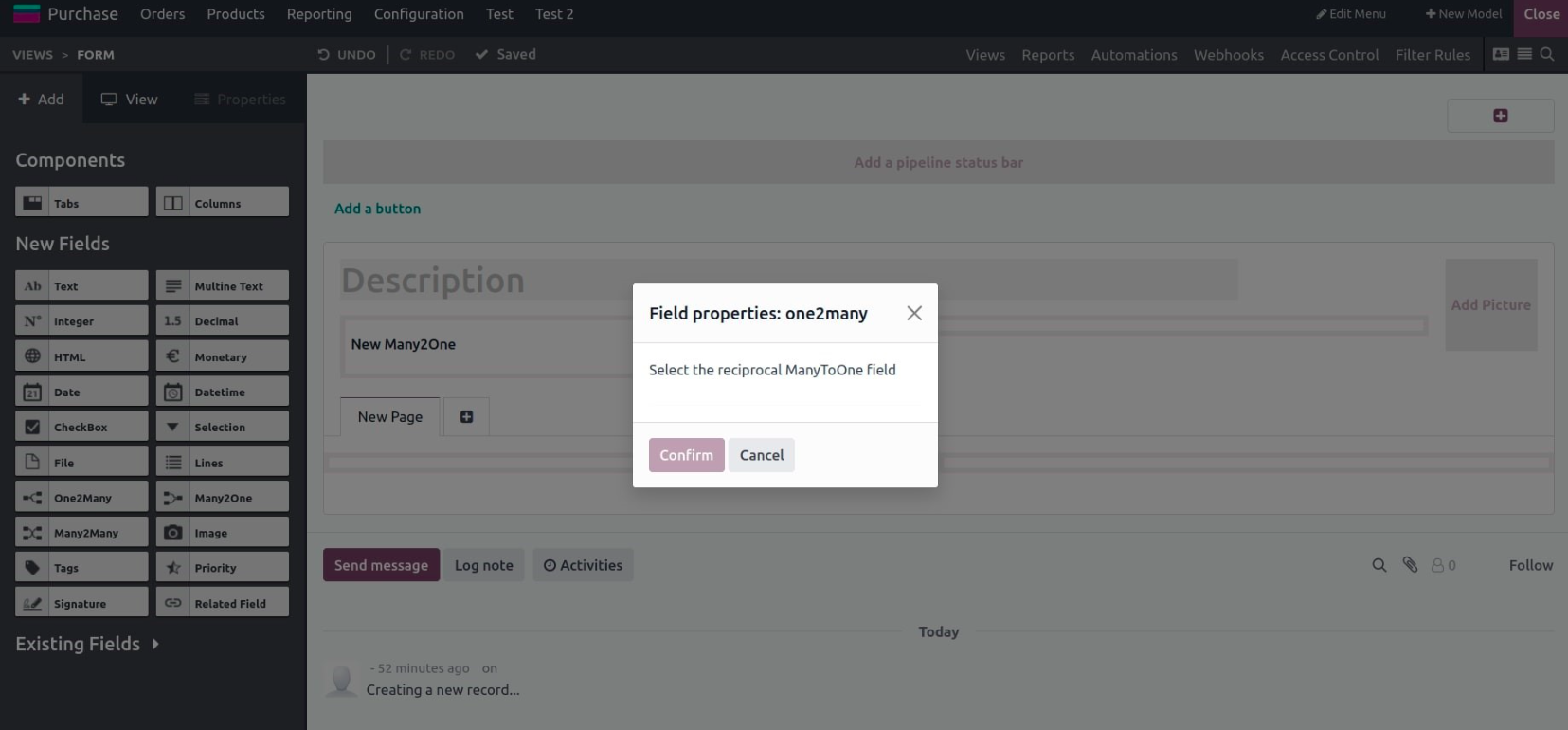Image resolution: width=1568 pixels, height=730 pixels.
Task: Click the plus button box above status bar
Action: pyautogui.click(x=1501, y=116)
